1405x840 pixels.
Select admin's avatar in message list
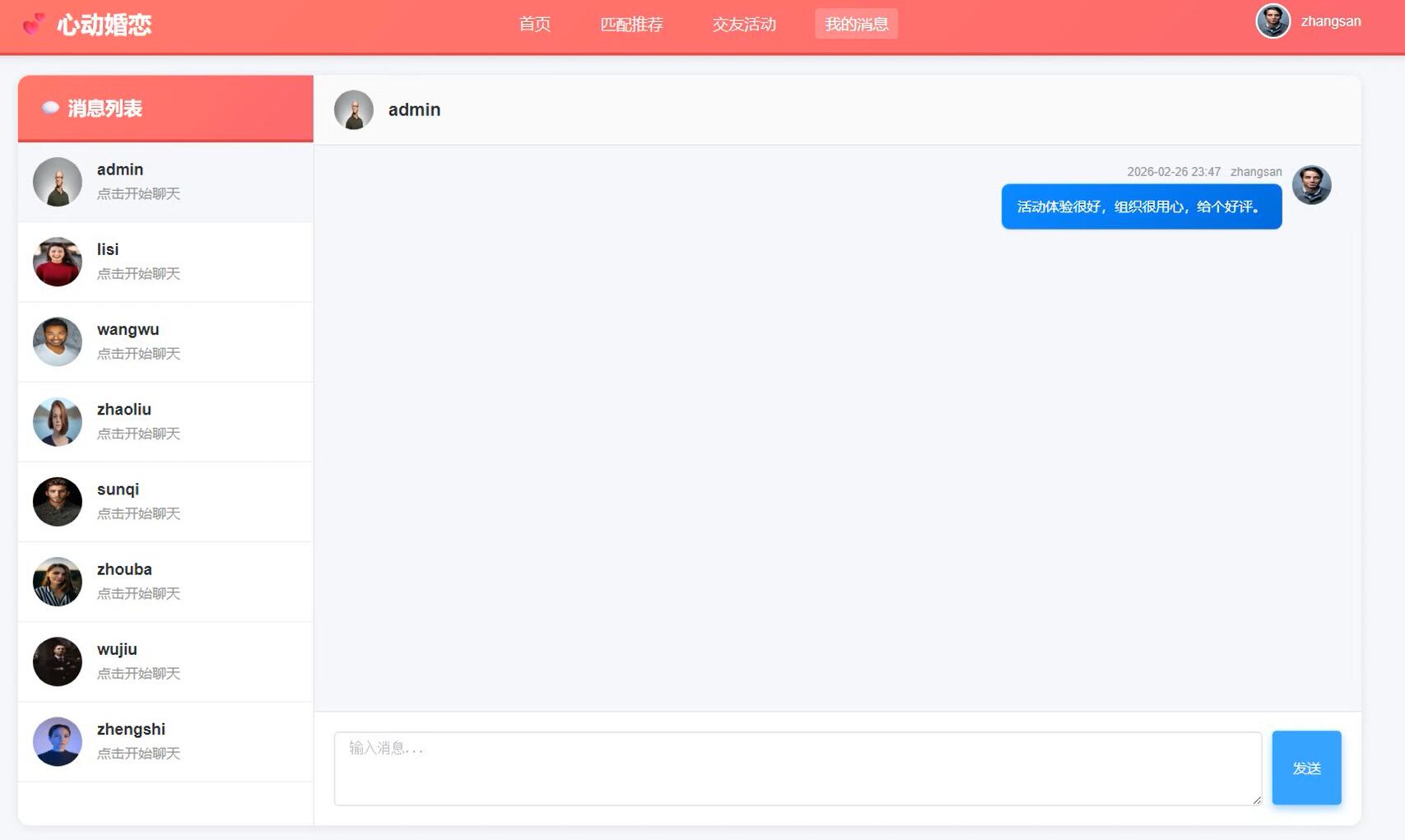(x=58, y=182)
